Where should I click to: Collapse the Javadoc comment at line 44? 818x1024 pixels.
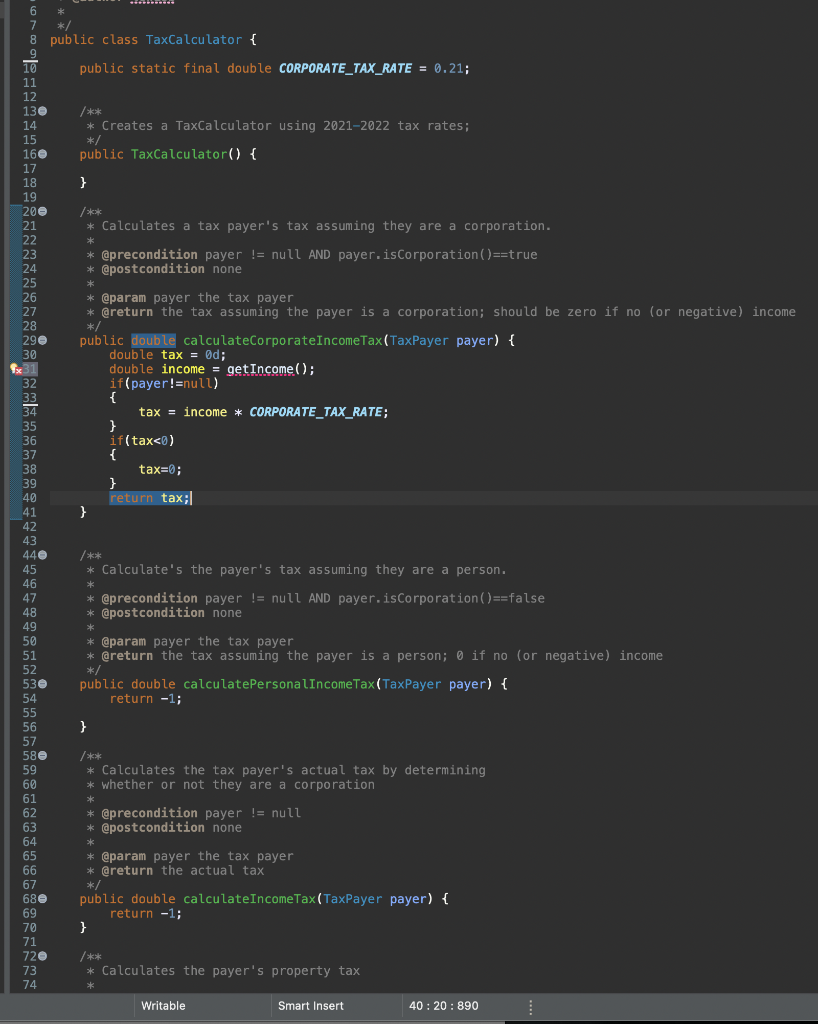click(x=41, y=555)
